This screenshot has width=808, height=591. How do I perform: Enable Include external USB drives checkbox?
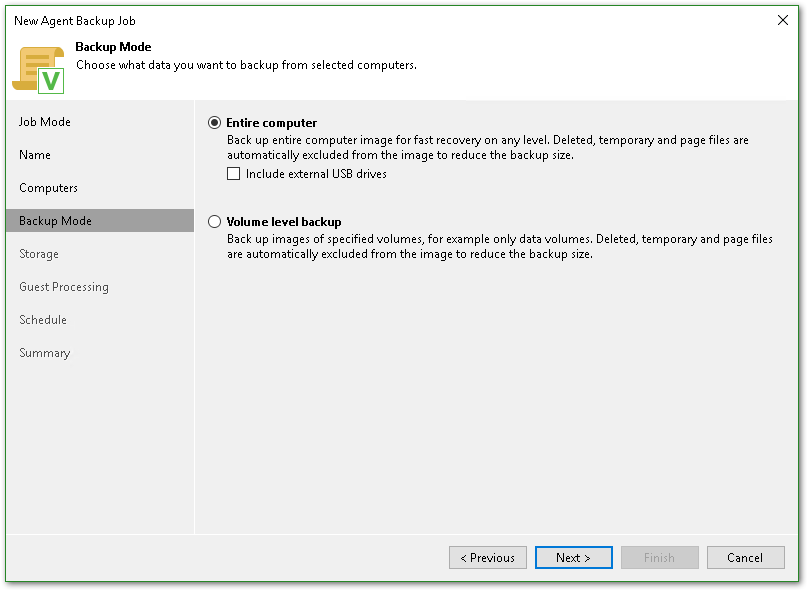pyautogui.click(x=234, y=174)
